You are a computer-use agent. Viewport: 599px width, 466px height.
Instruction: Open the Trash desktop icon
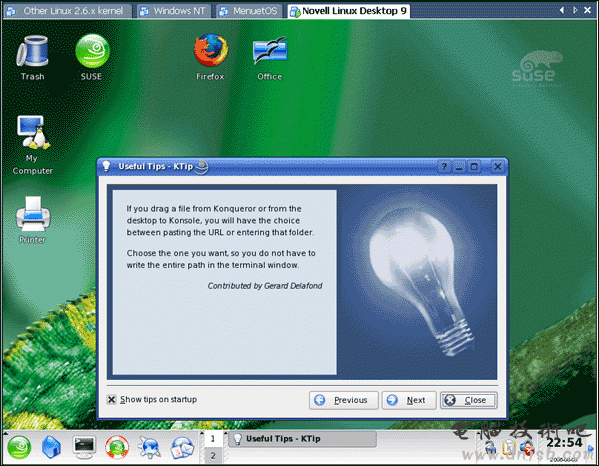tap(32, 57)
